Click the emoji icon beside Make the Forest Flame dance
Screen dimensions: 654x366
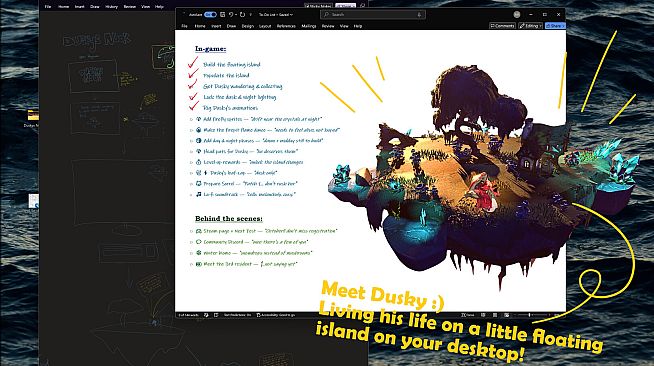coord(199,130)
